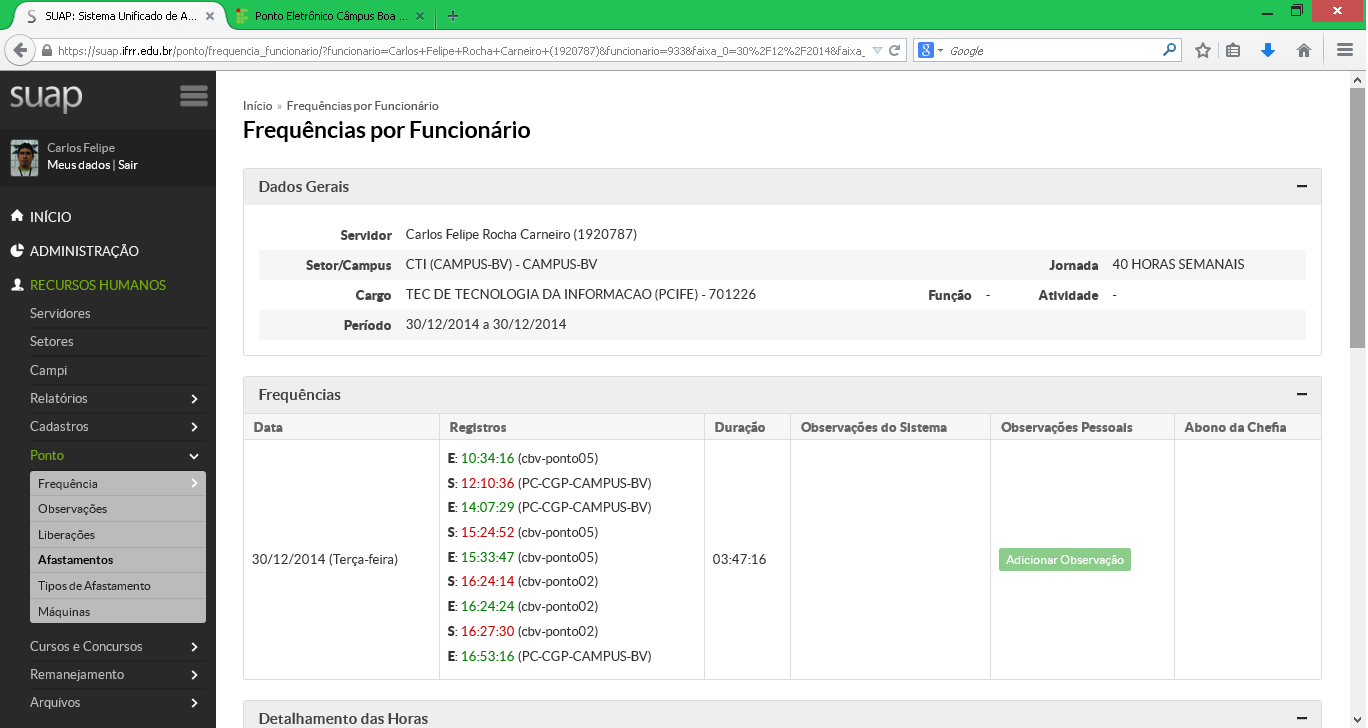
Task: Collapse the Detalhamento das Horas panel
Action: point(1301,718)
